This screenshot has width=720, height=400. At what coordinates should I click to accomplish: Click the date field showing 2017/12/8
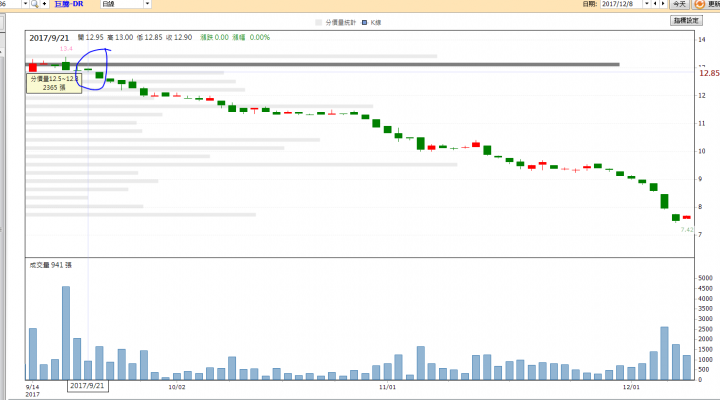click(x=622, y=4)
